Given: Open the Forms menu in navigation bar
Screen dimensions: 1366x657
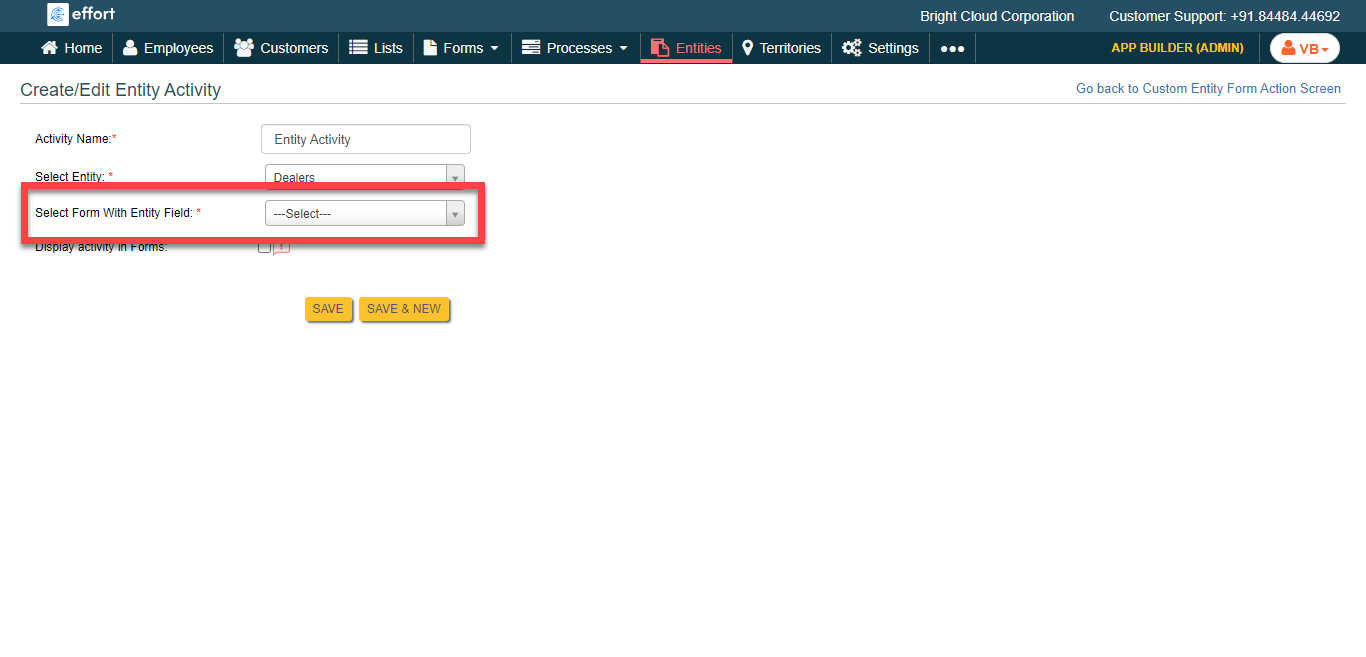Looking at the screenshot, I should (461, 48).
